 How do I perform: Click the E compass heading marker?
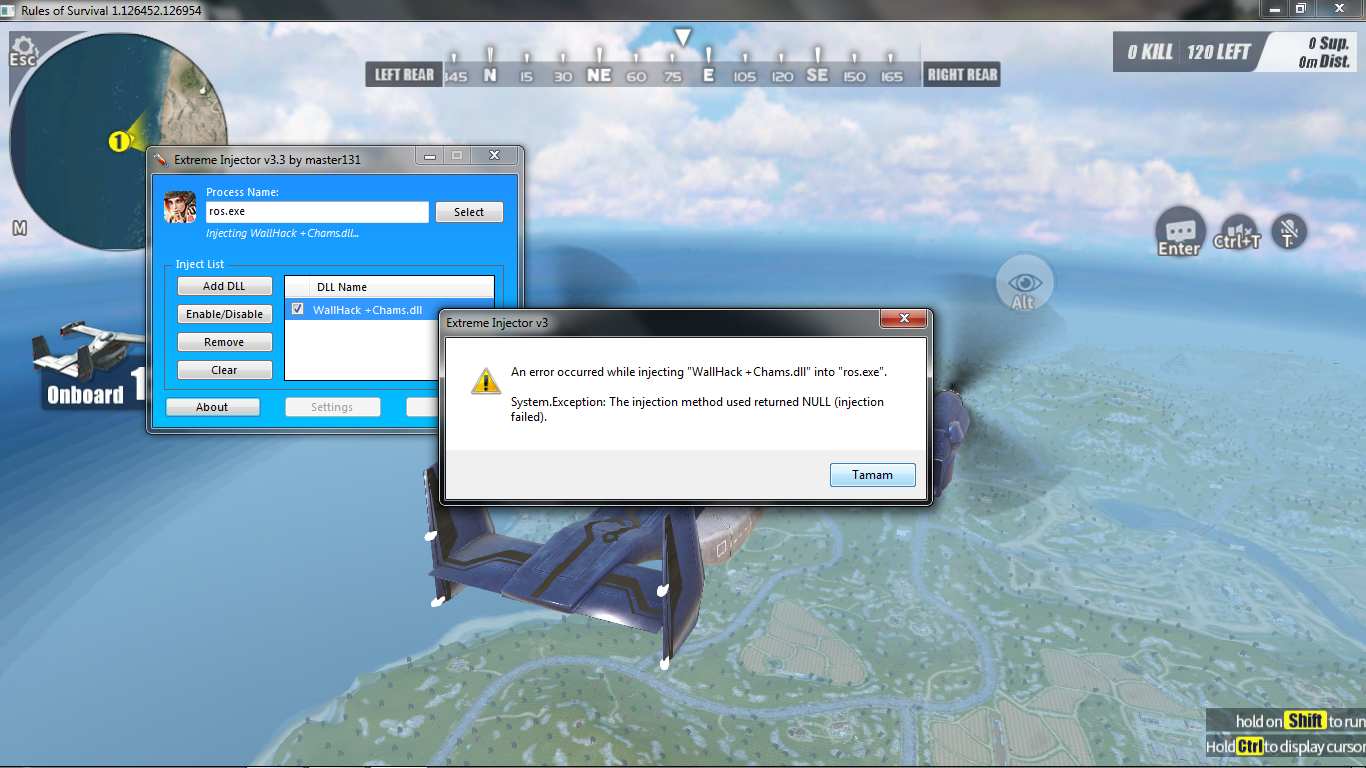click(709, 75)
